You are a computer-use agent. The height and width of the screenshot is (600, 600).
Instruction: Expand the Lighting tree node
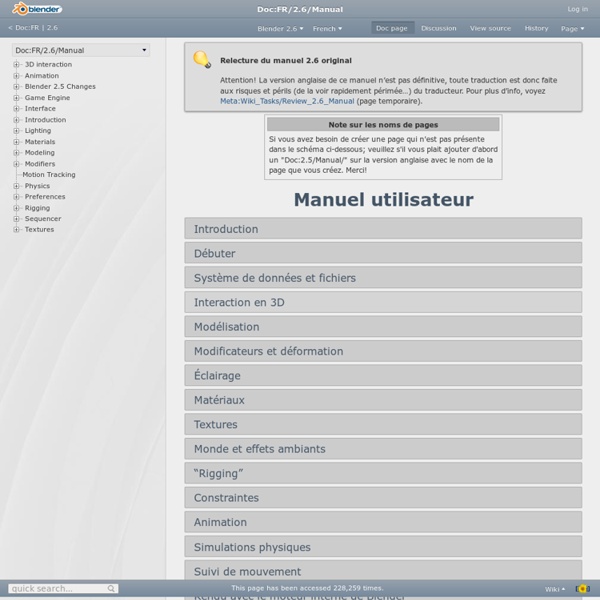click(16, 130)
